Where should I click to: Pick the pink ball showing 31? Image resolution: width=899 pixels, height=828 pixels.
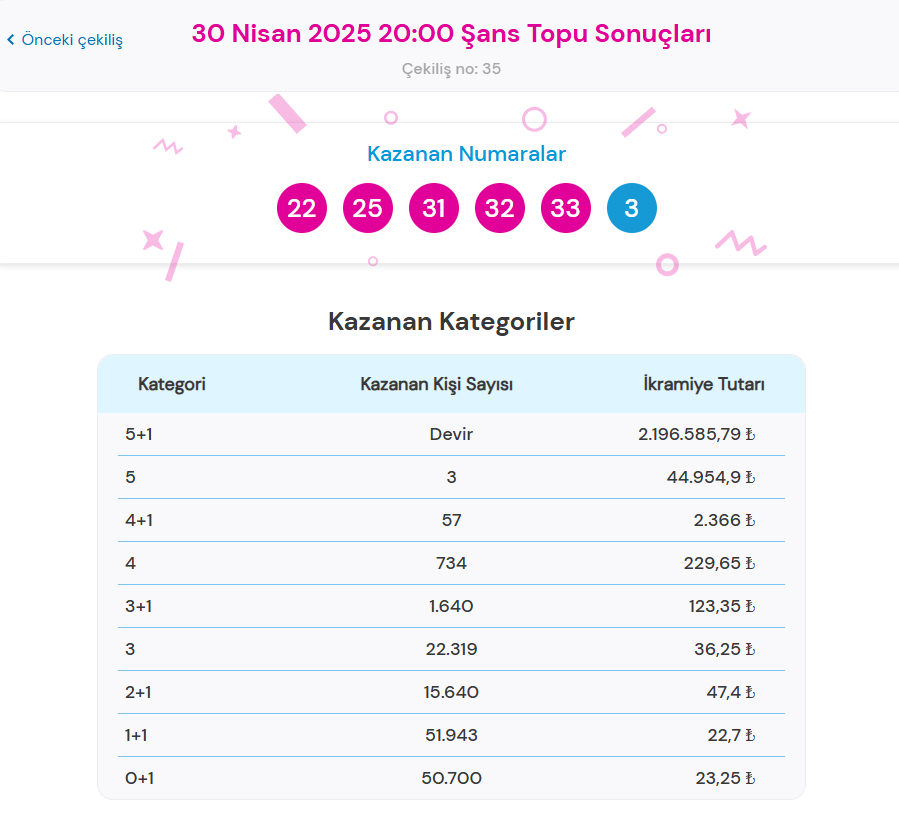click(x=433, y=209)
